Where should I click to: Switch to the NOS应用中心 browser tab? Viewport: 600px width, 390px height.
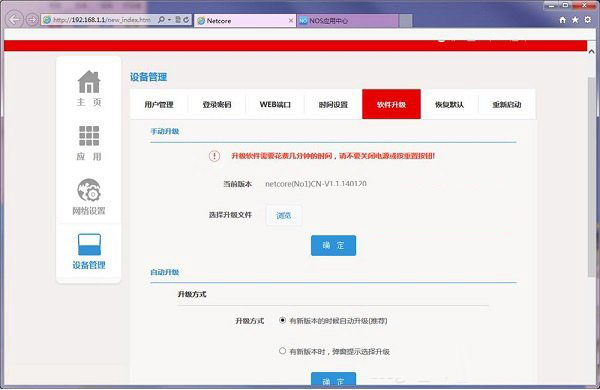click(x=347, y=21)
